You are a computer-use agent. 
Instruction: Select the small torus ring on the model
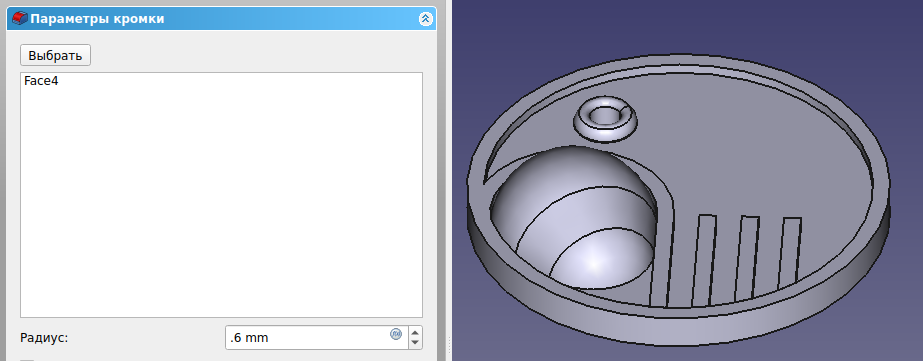point(605,120)
